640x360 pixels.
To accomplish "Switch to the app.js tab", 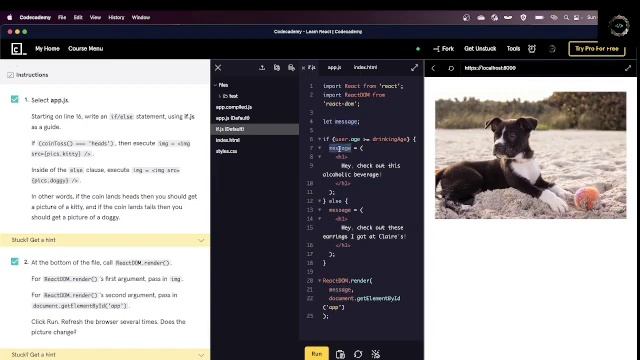I will point(334,68).
